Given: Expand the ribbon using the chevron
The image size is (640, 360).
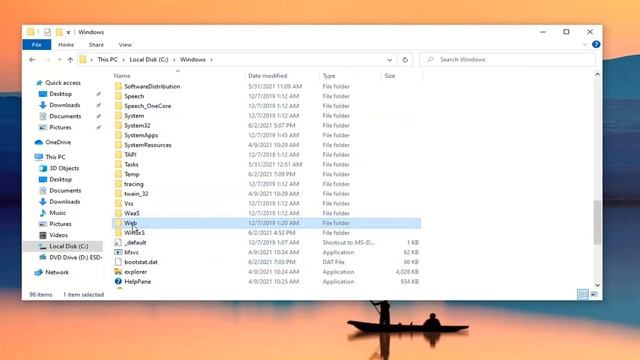Looking at the screenshot, I should click(585, 44).
